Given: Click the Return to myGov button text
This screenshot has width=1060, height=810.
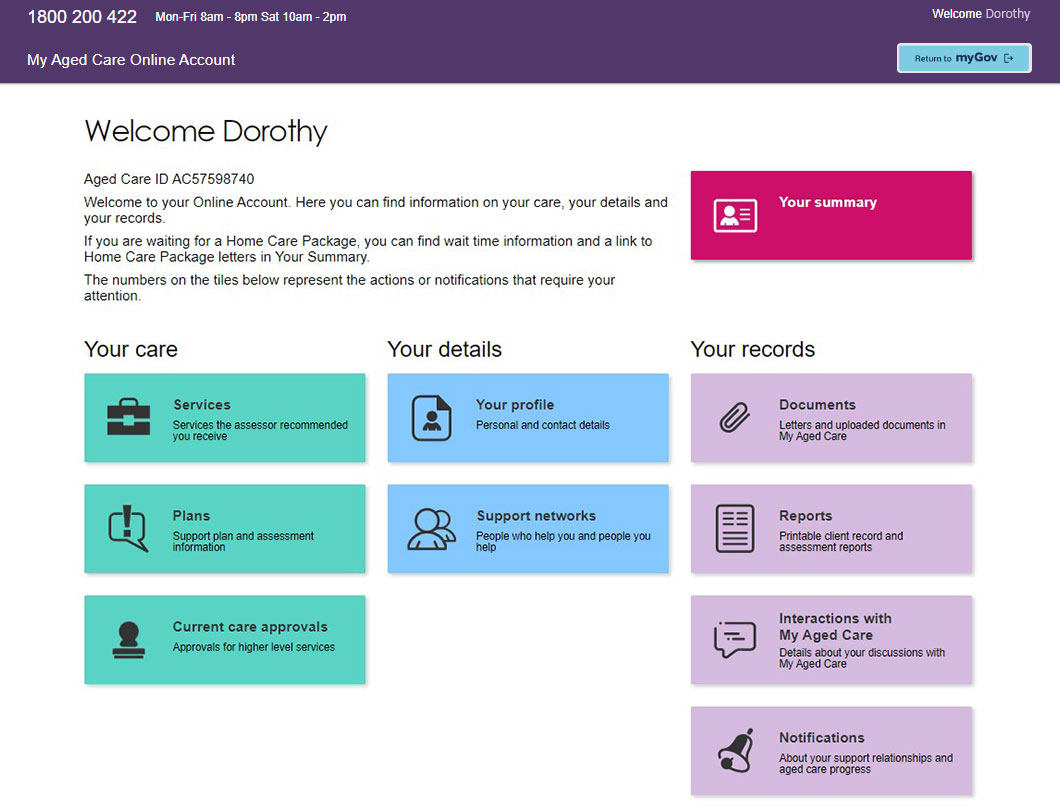Looking at the screenshot, I should pyautogui.click(x=956, y=58).
